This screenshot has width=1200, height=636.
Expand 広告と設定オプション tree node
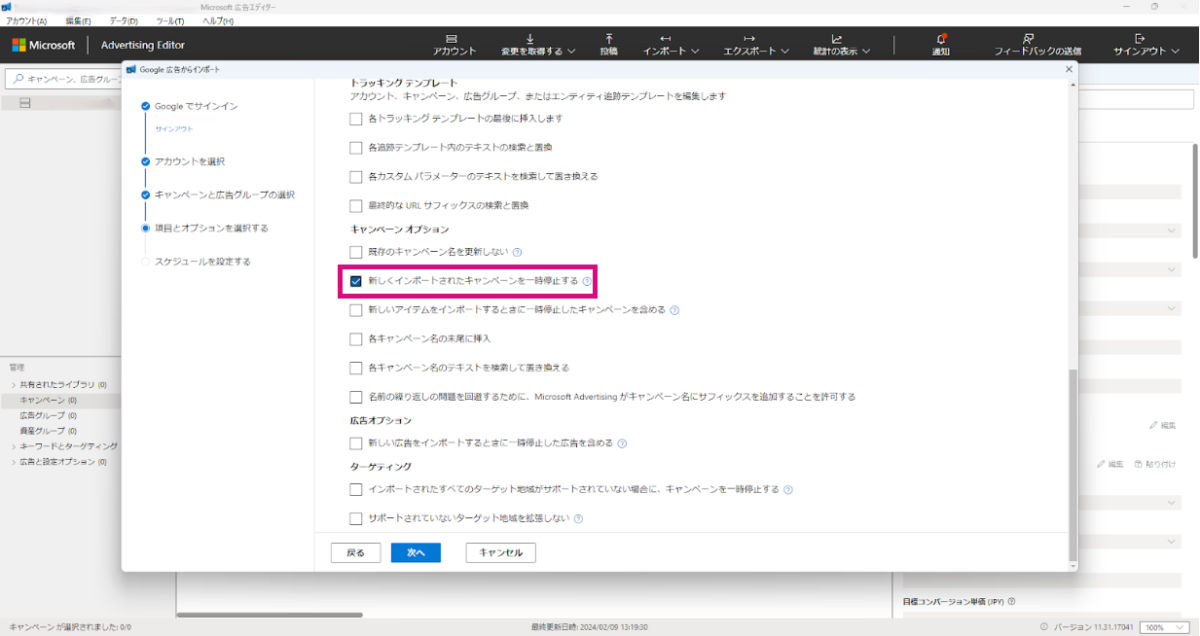coord(13,462)
